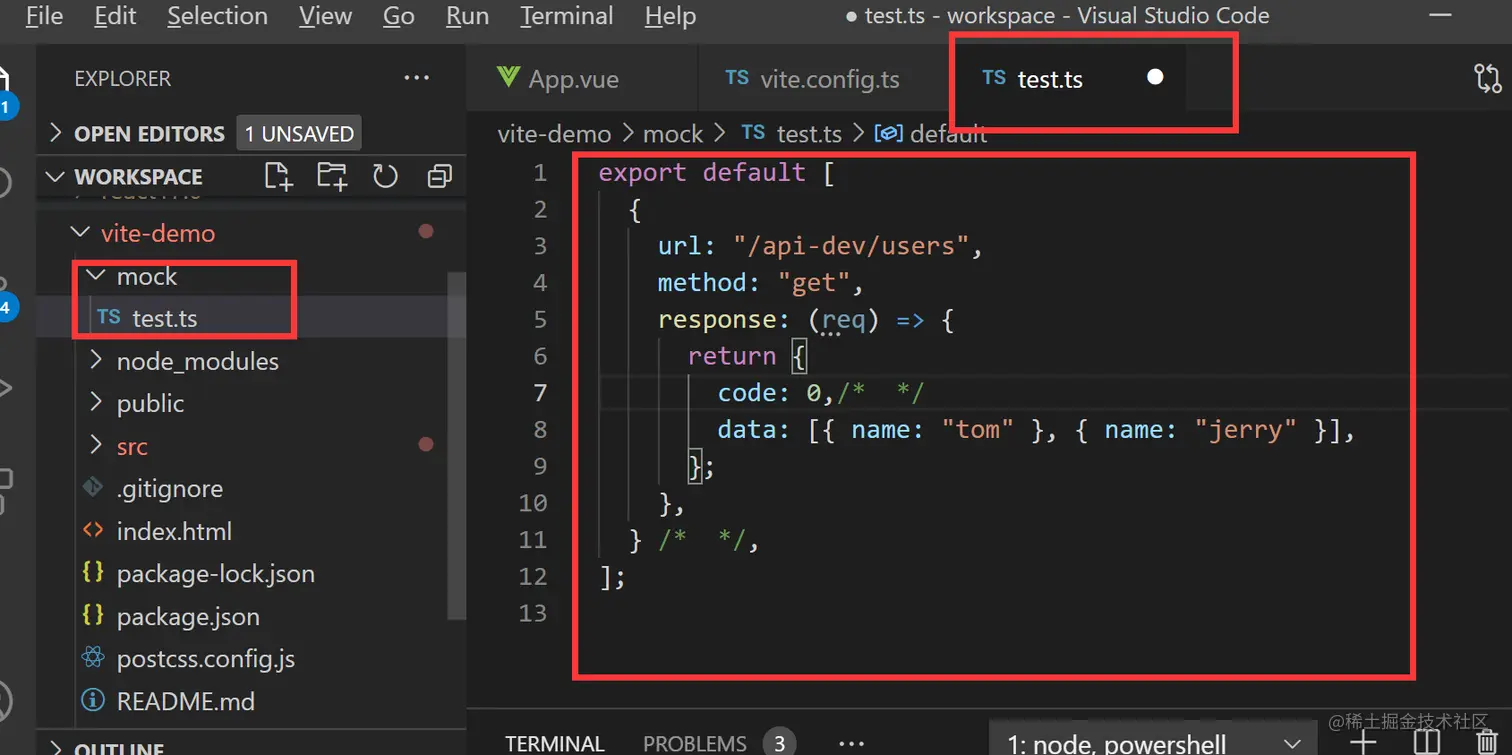The height and width of the screenshot is (755, 1512).
Task: Click the method: "get" code line
Action: 761,283
